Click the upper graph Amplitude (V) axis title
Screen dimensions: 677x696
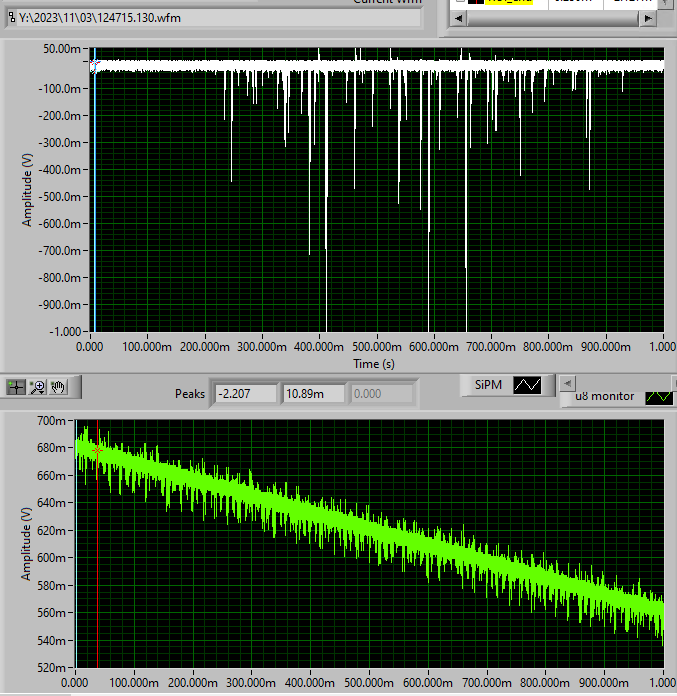click(x=27, y=190)
